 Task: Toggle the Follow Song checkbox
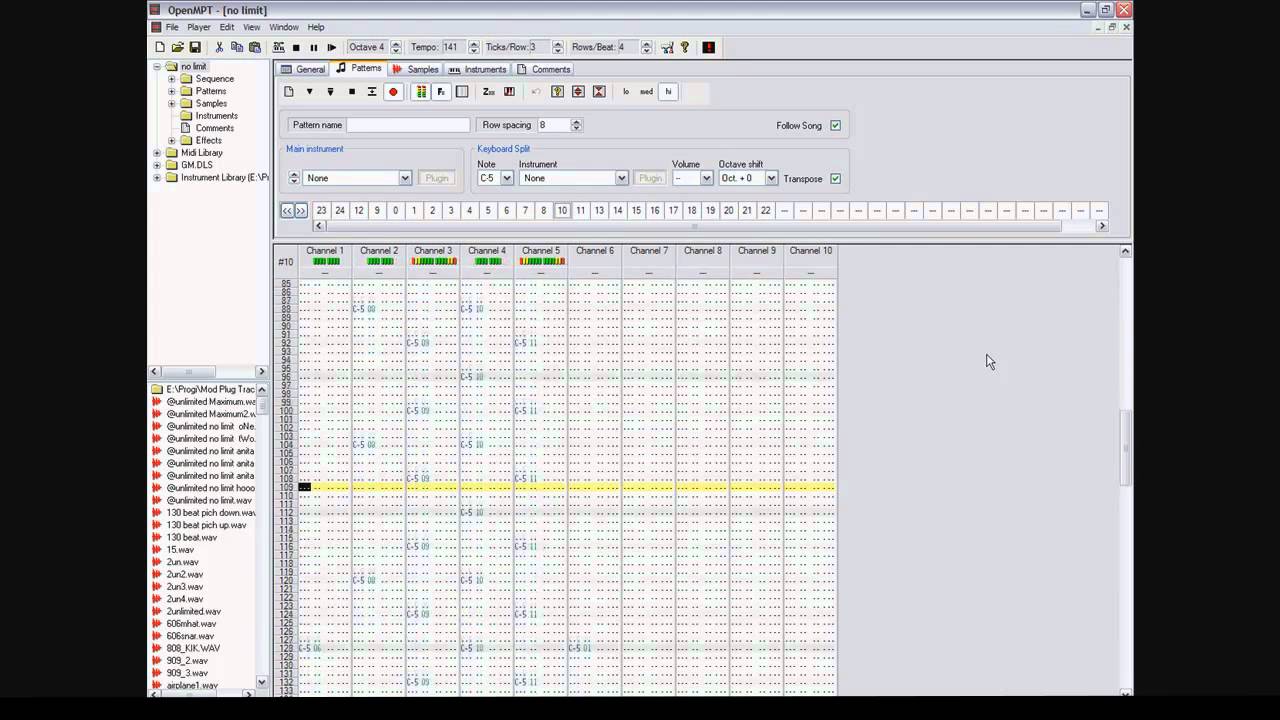835,125
